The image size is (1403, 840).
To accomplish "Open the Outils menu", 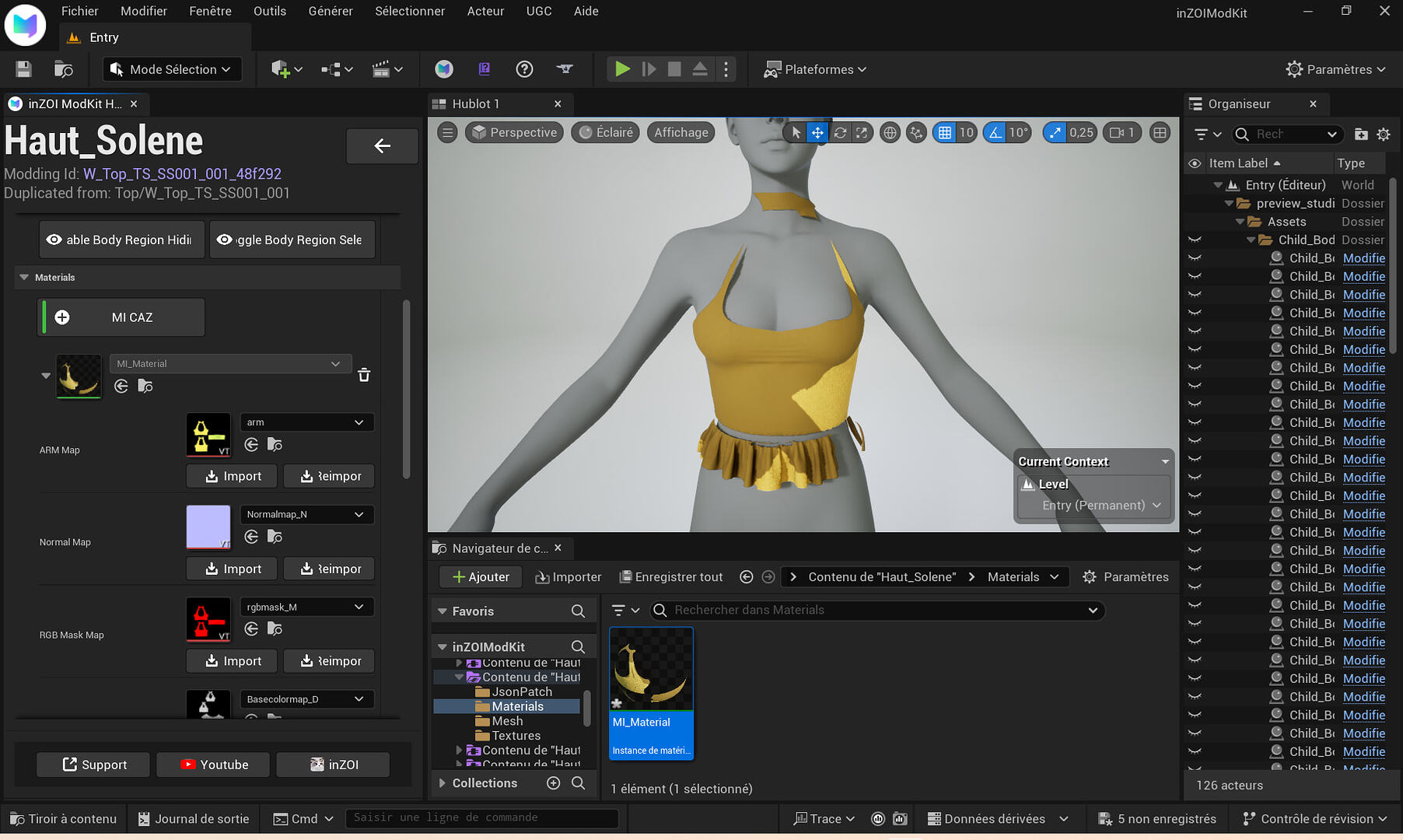I will point(269,11).
